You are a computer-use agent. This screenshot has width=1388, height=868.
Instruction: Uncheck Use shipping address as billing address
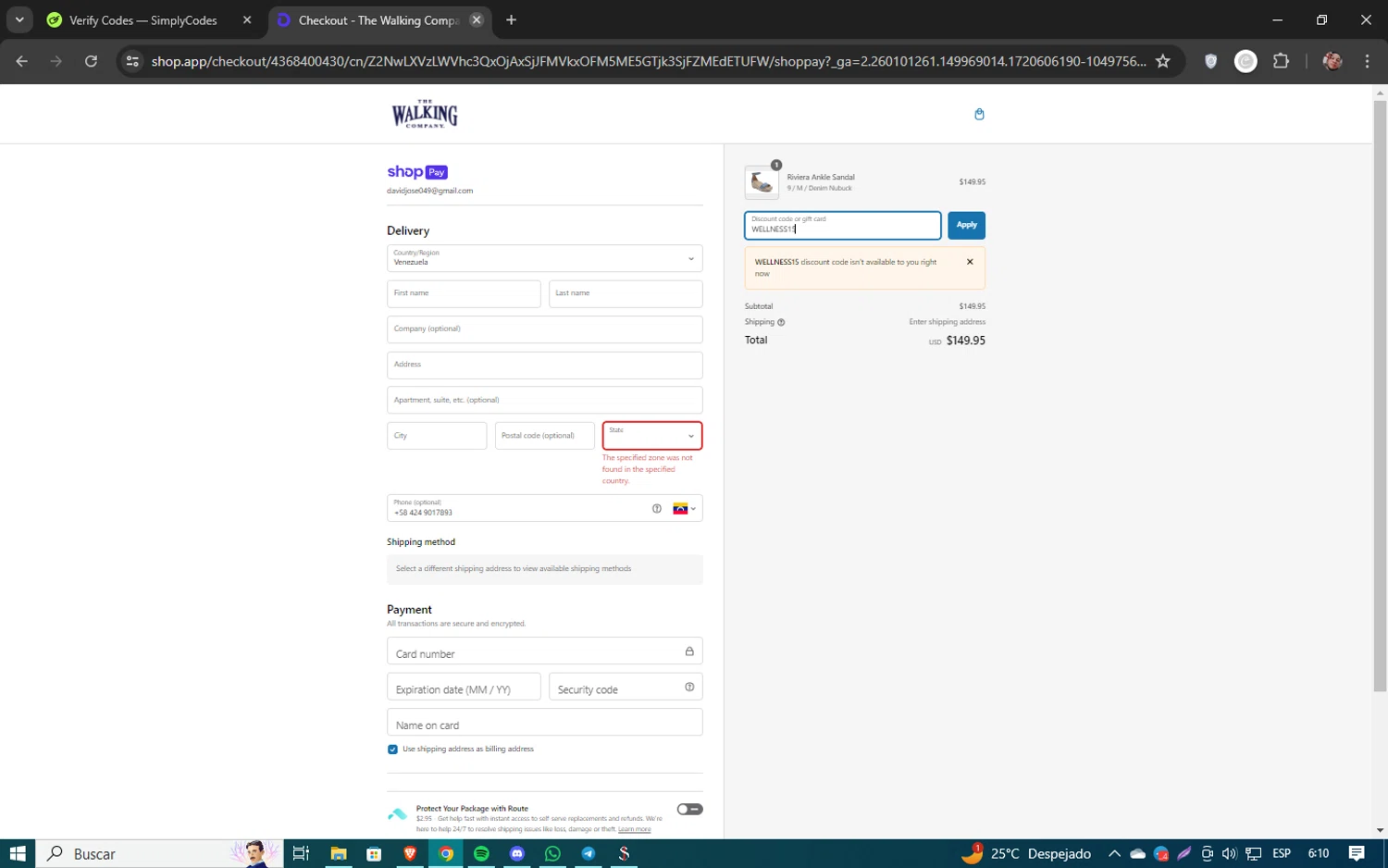point(392,750)
